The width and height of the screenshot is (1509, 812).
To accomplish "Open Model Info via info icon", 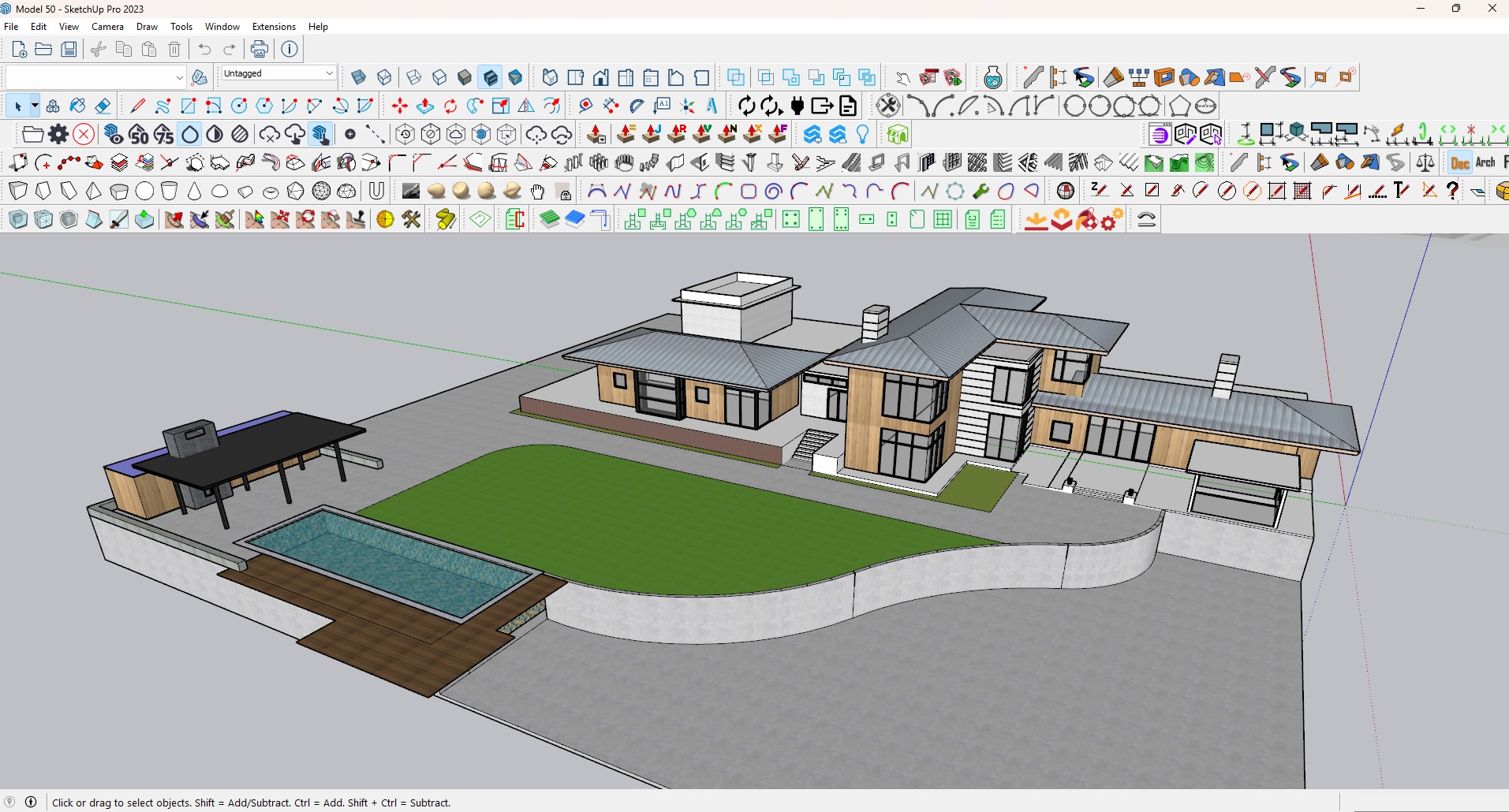I will click(x=289, y=49).
